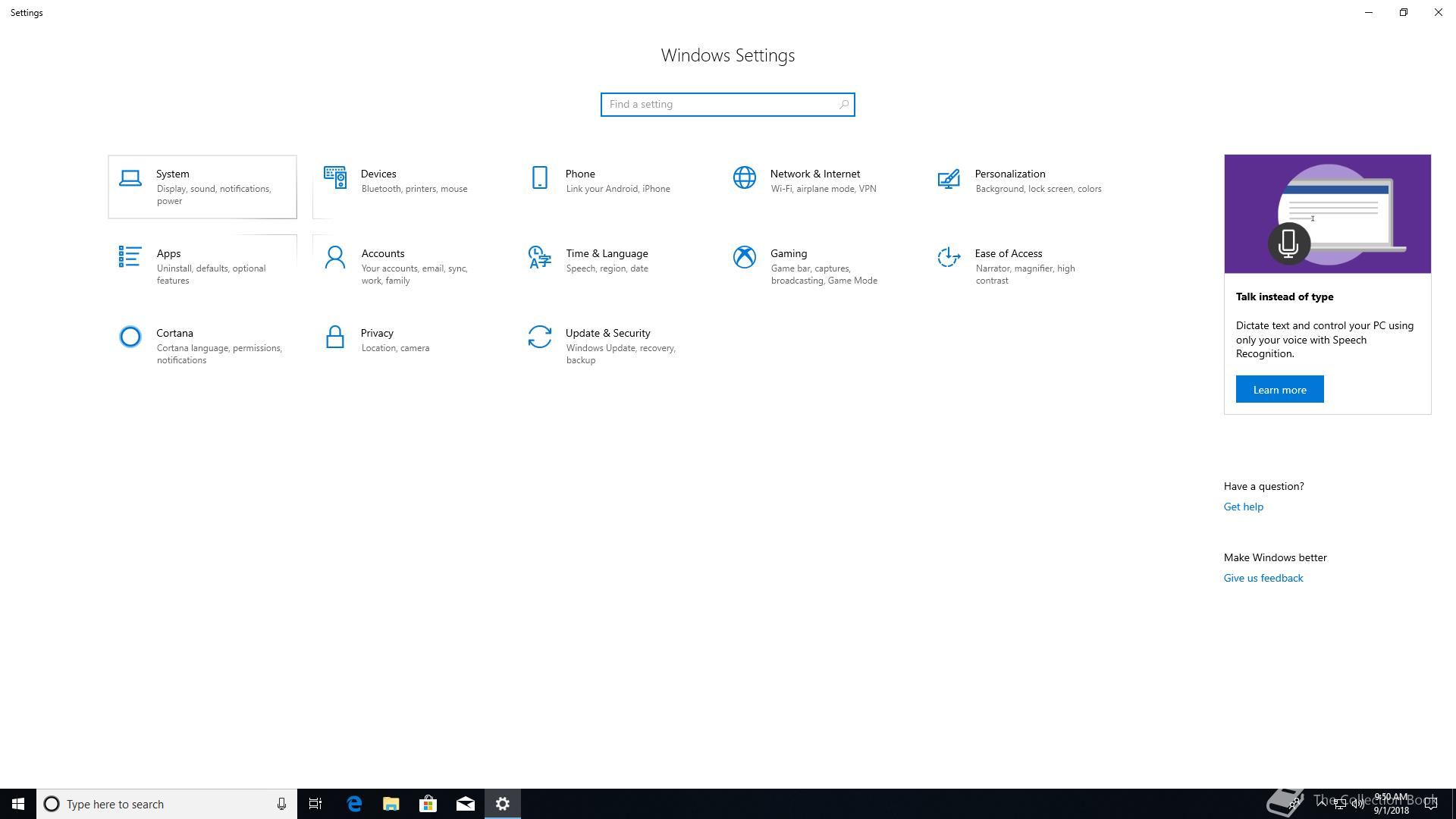Click the 'Have a question?' text

(1264, 487)
